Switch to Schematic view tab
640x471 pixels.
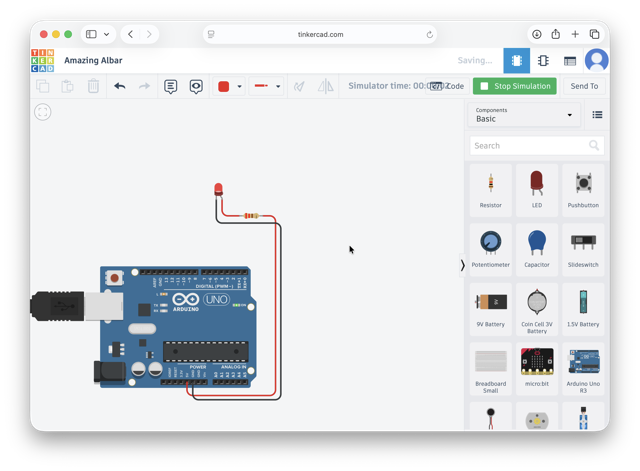pos(543,61)
